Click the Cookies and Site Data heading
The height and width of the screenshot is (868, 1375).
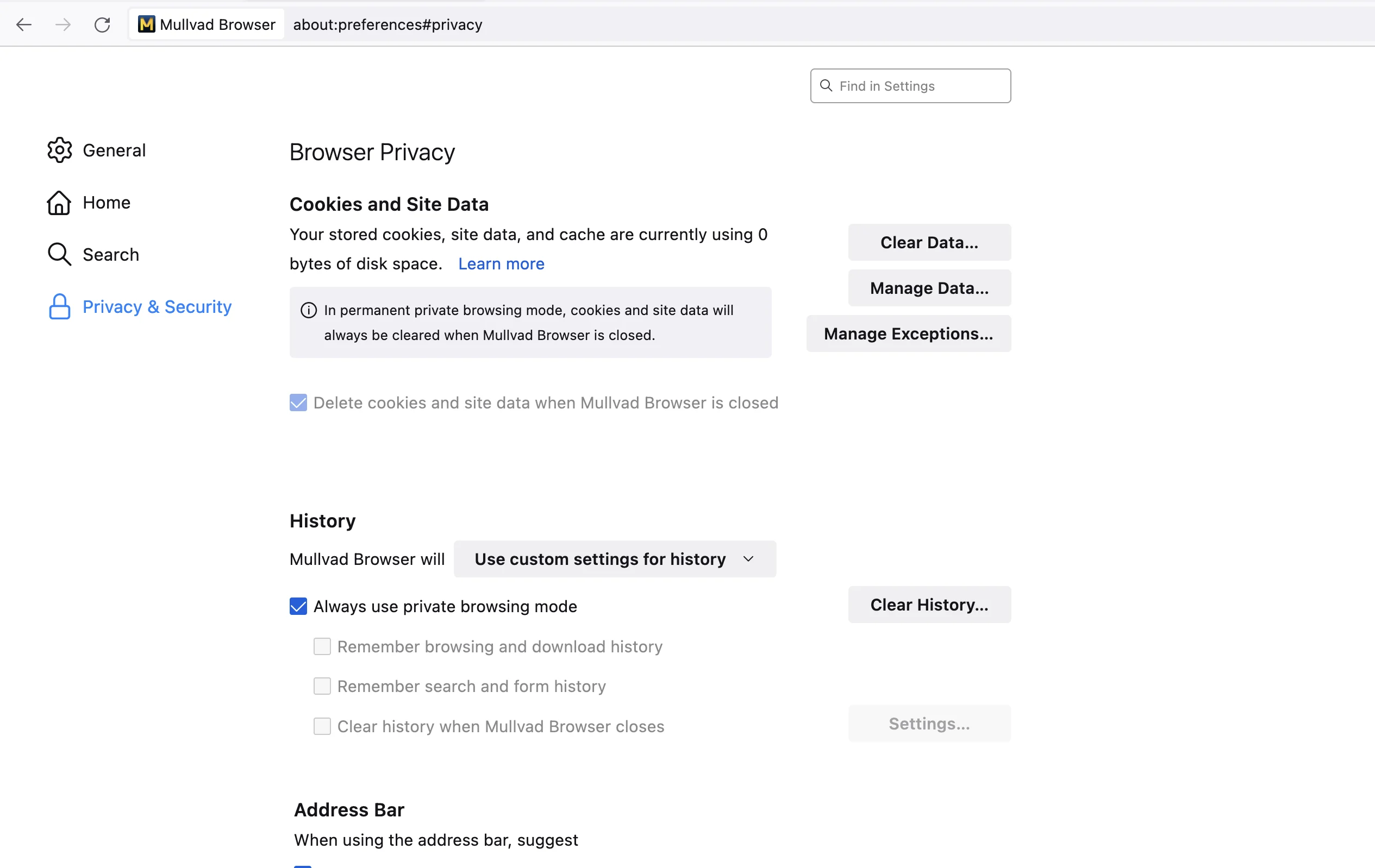tap(390, 204)
